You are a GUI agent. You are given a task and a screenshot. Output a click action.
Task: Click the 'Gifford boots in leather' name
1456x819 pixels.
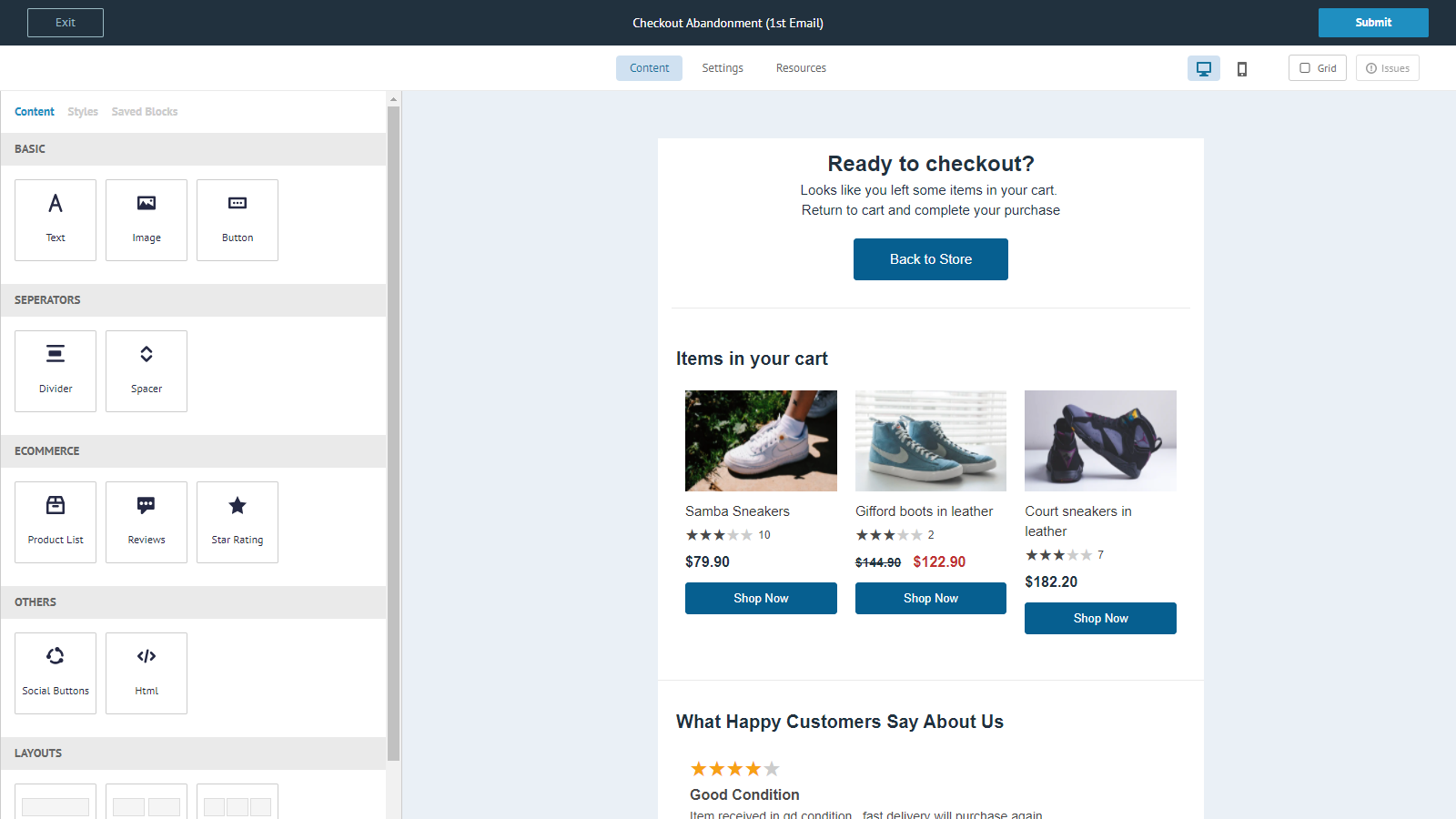[x=924, y=511]
